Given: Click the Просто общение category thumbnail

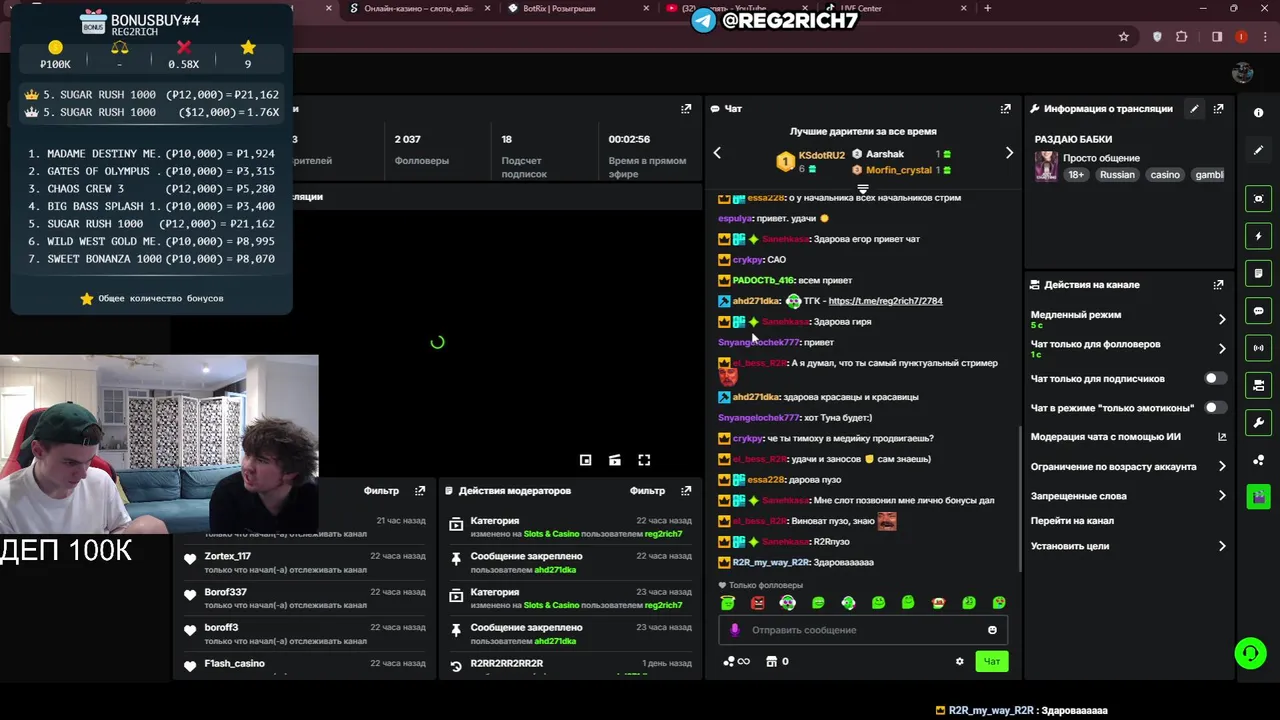Looking at the screenshot, I should point(1046,166).
